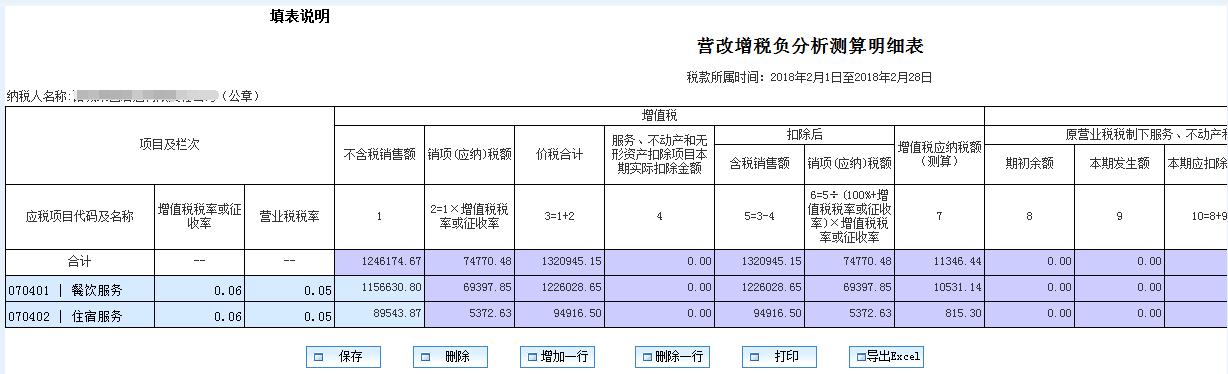Viewport: 1228px width, 374px height.
Task: Click the 价税合计 column header
Action: click(x=560, y=155)
